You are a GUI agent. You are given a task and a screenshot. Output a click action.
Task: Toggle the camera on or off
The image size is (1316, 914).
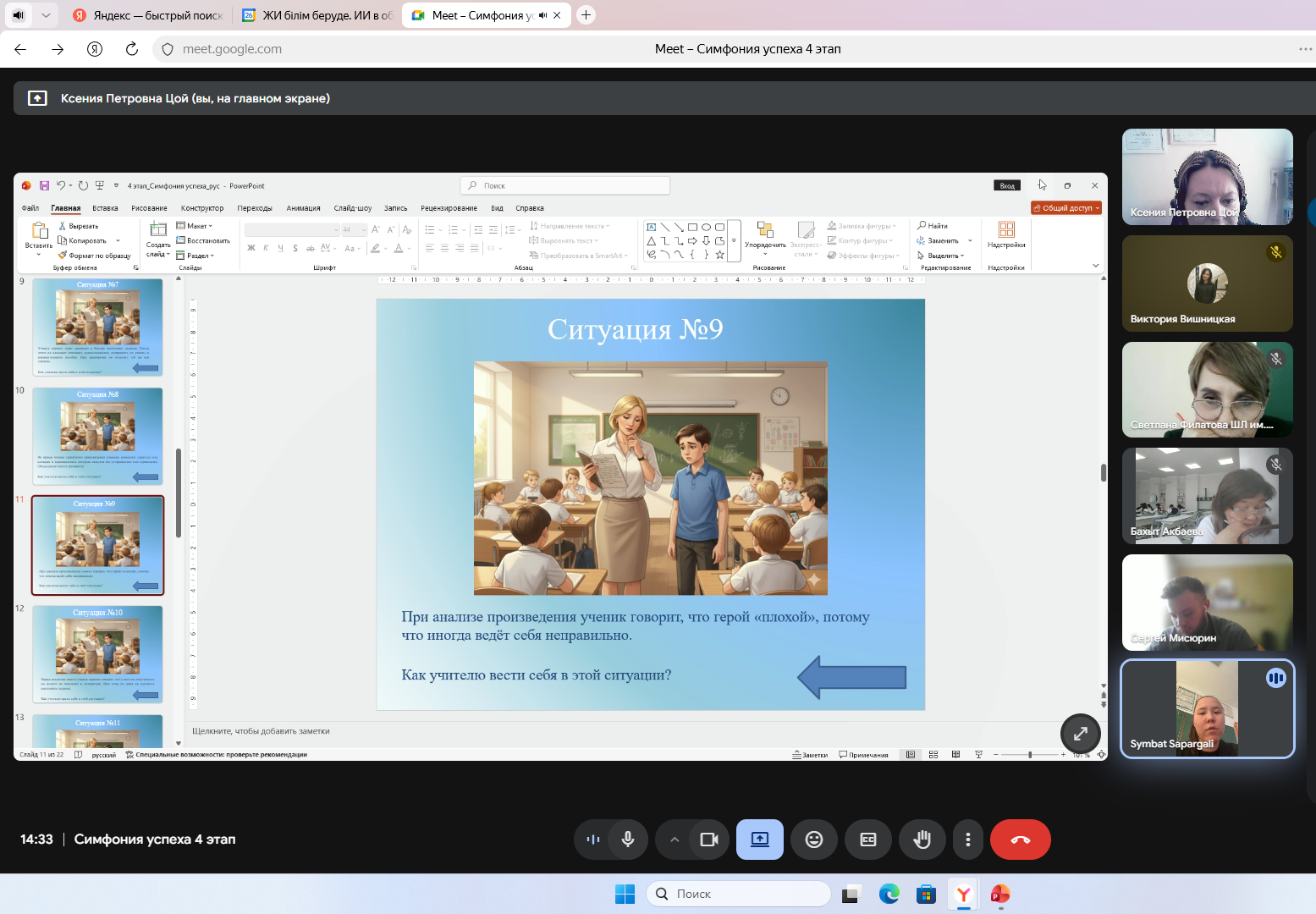click(709, 840)
